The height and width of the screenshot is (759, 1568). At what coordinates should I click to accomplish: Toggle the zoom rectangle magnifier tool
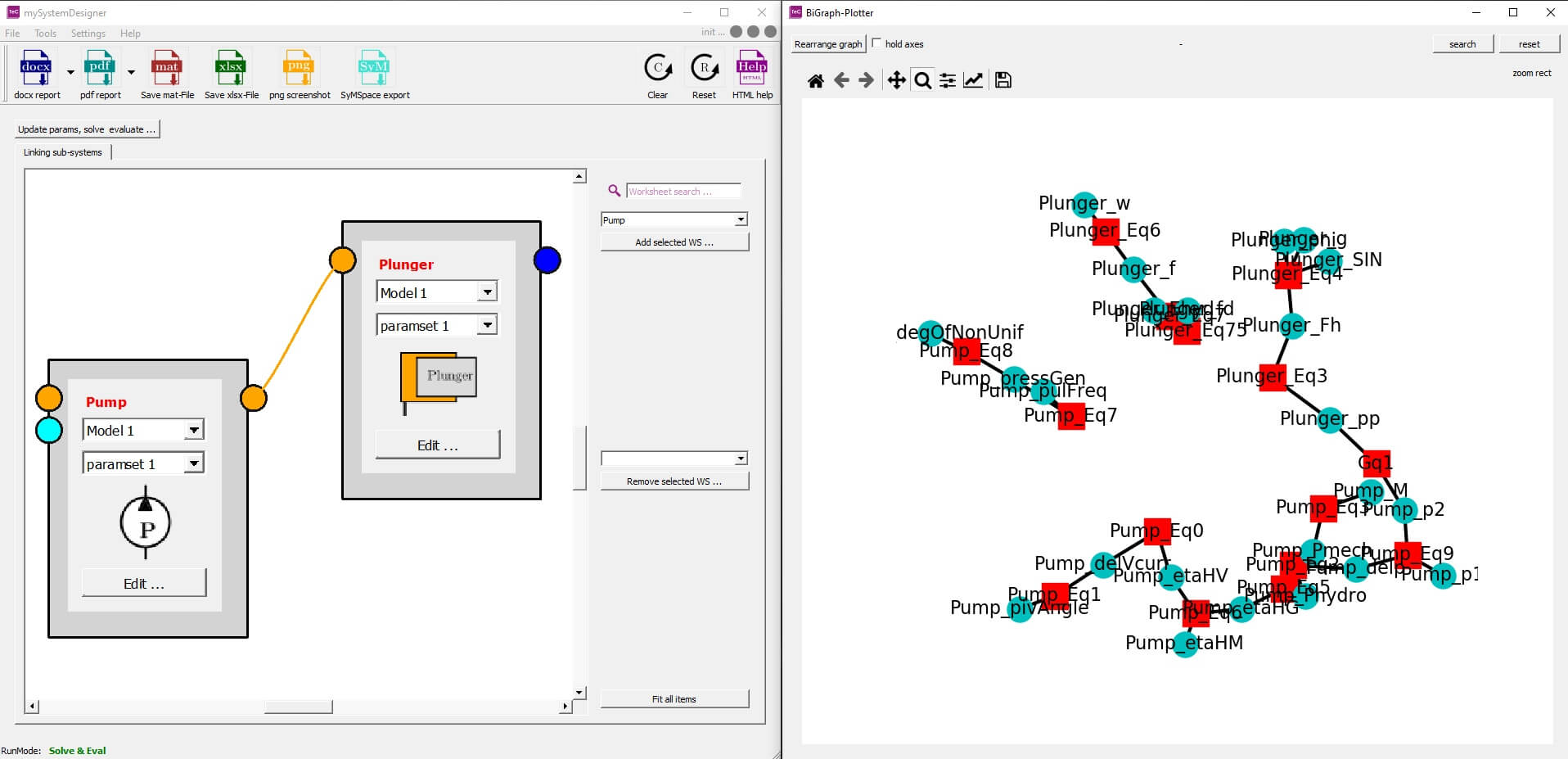pos(922,80)
